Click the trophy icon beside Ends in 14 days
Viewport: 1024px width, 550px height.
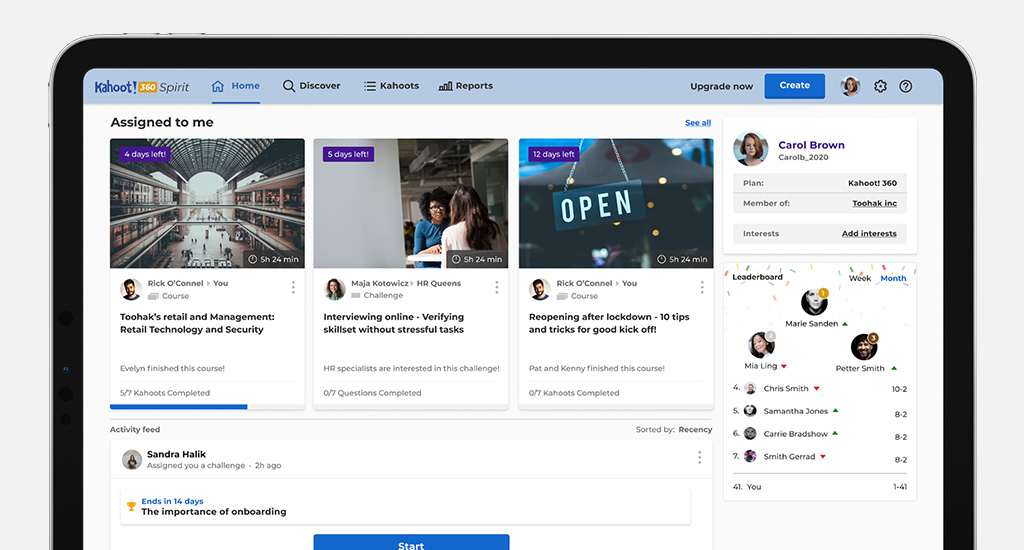pos(131,506)
